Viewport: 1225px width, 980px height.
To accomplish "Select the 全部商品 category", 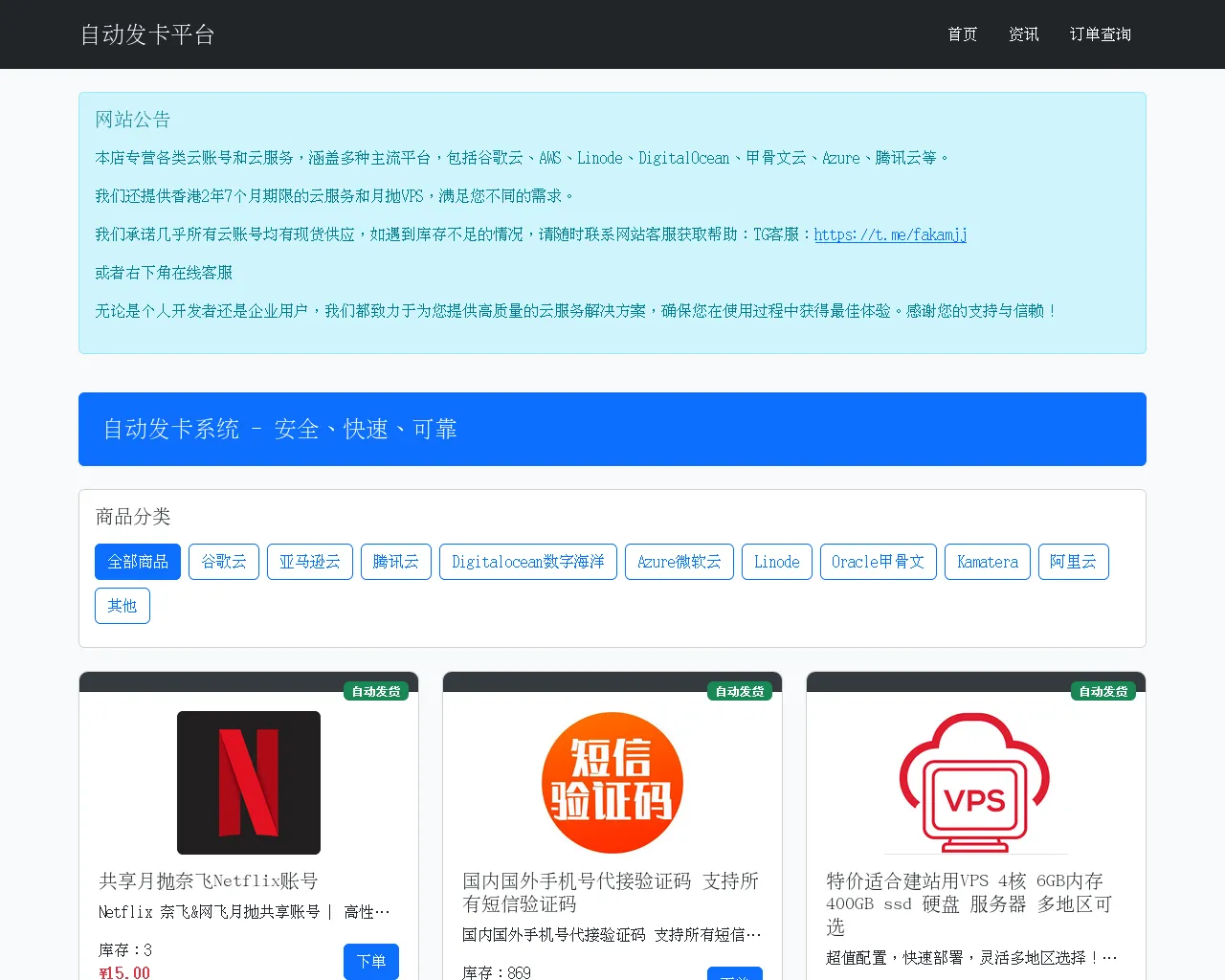I will point(138,562).
